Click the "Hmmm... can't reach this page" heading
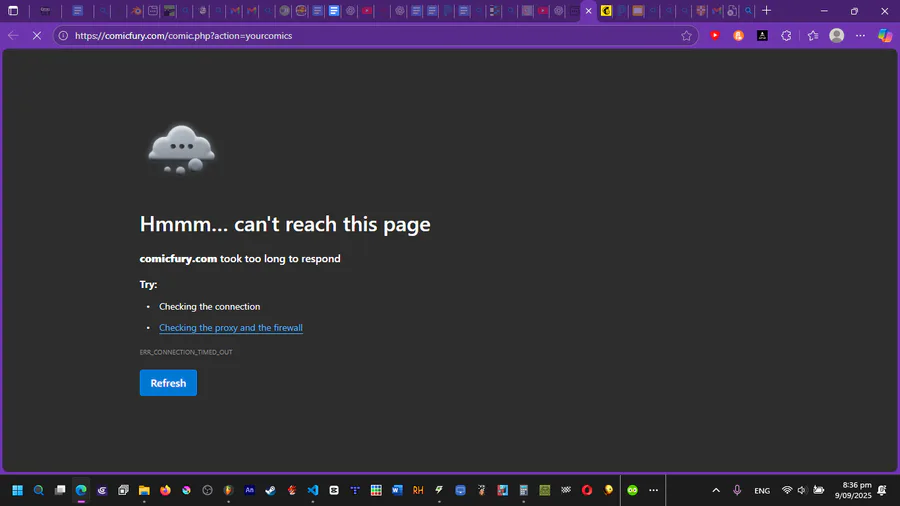 click(x=285, y=224)
